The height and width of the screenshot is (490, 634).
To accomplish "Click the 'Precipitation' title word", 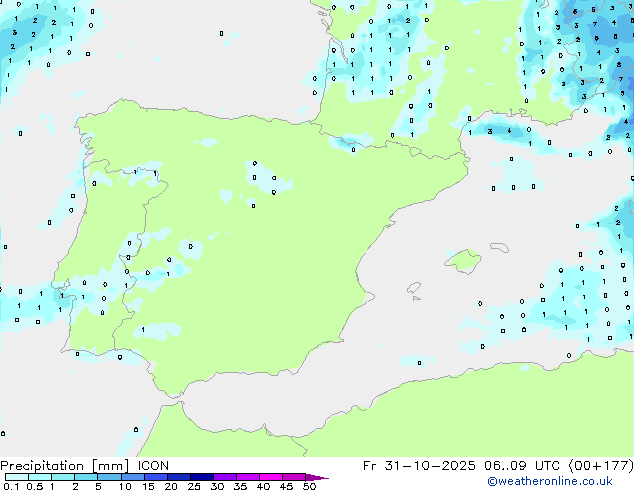I will click(x=42, y=466).
